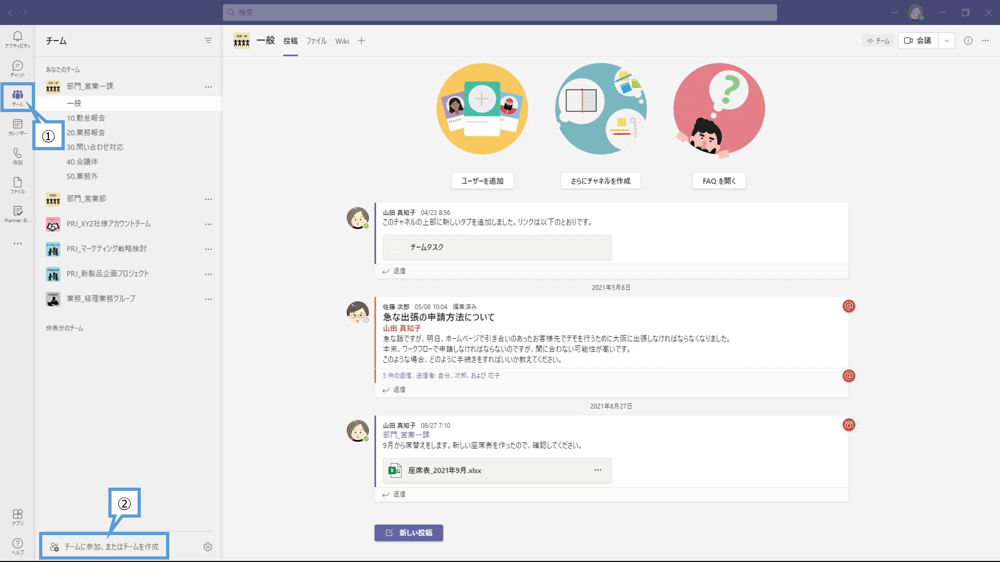
Task: Go back with navigation arrow
Action: coord(10,12)
